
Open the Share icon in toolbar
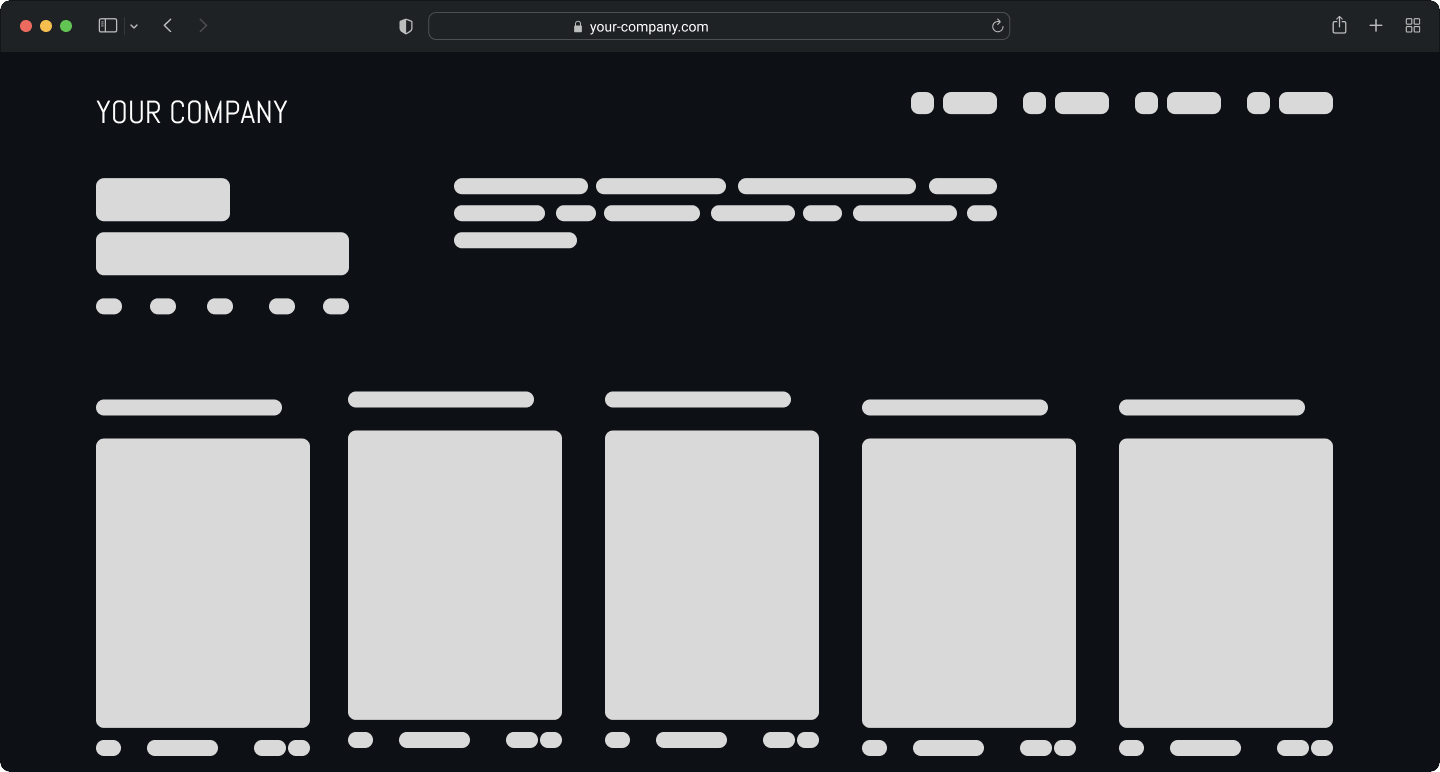coord(1339,26)
